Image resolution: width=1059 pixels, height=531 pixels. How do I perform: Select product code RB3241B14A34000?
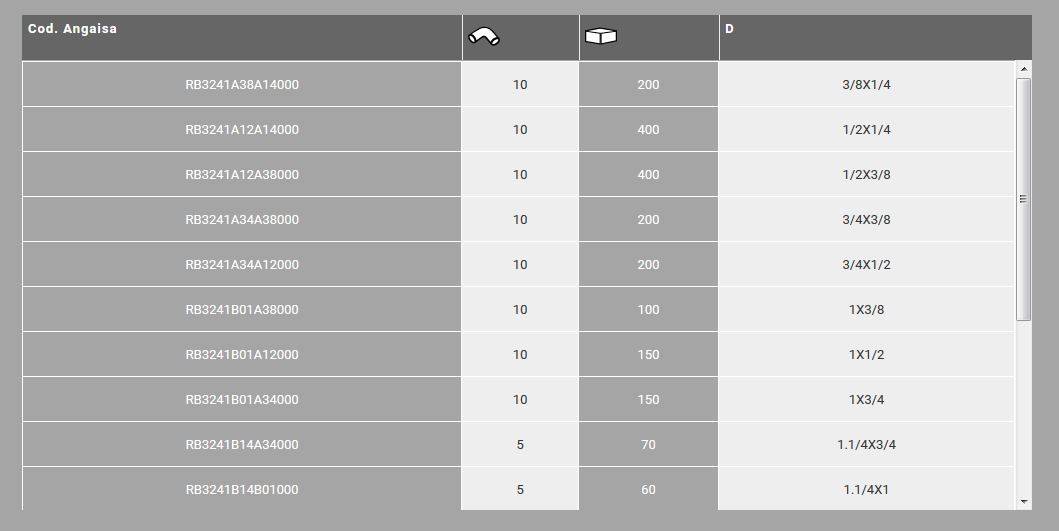tap(242, 445)
